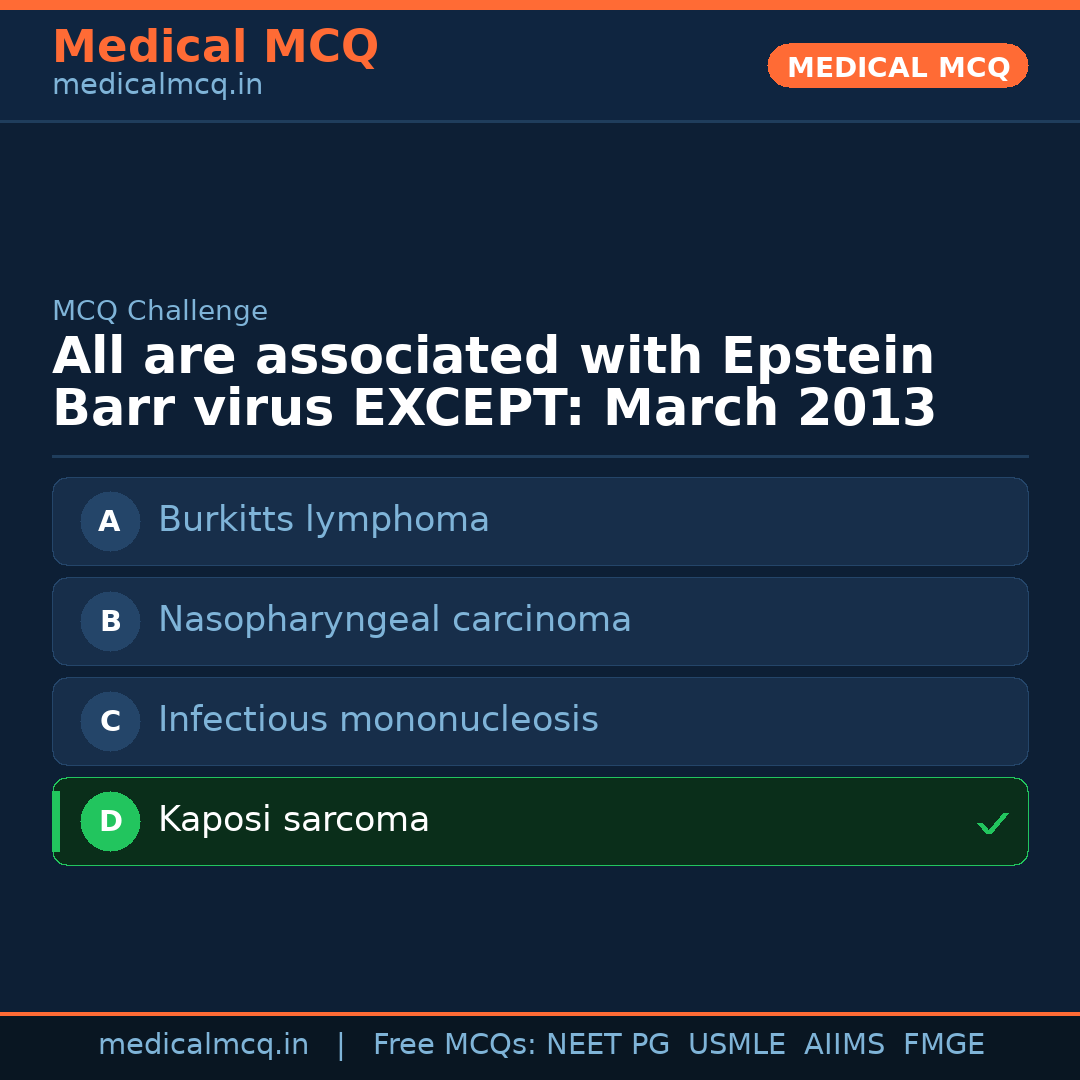Screen dimensions: 1080x1080
Task: Click the Free MCQs footer label
Action: [x=454, y=1045]
